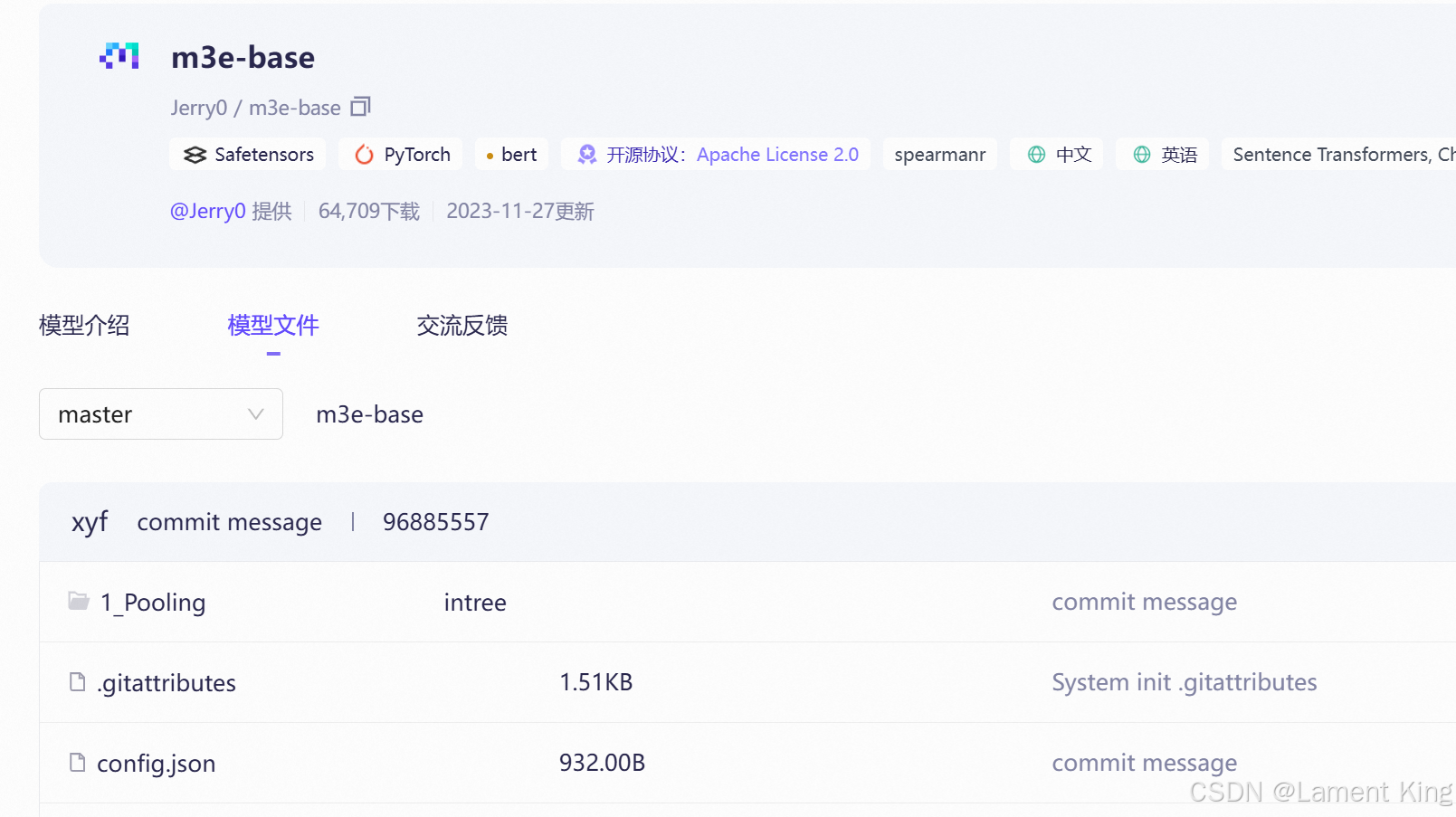Expand the branch selector chevron arrow
The height and width of the screenshot is (817, 1456).
pos(256,413)
